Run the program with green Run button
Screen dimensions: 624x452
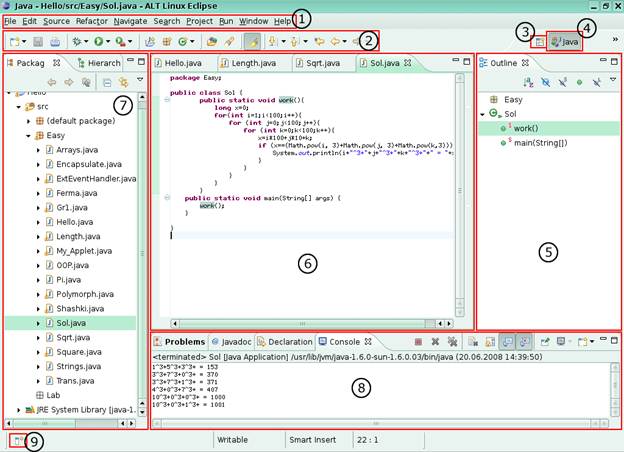click(99, 42)
